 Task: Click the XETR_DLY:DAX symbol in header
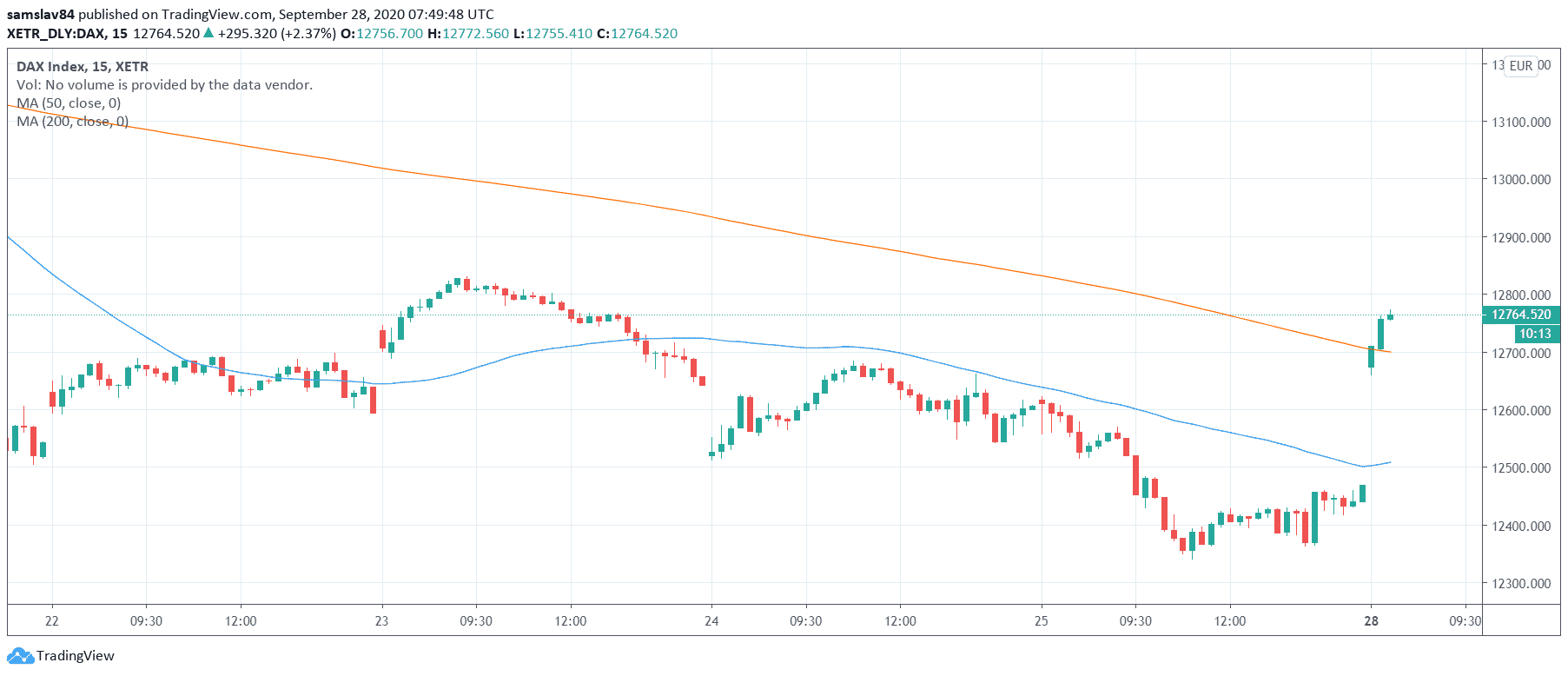click(x=56, y=33)
